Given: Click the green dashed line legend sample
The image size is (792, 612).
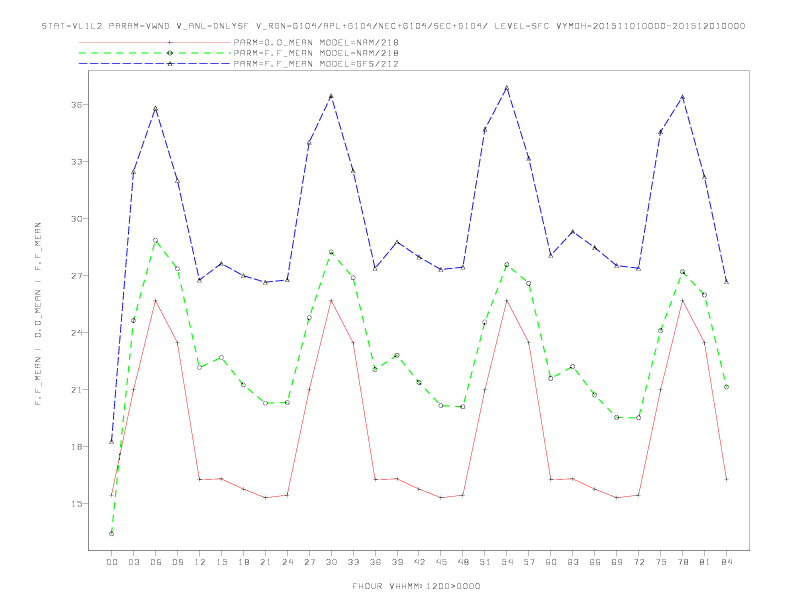Looking at the screenshot, I should (155, 53).
